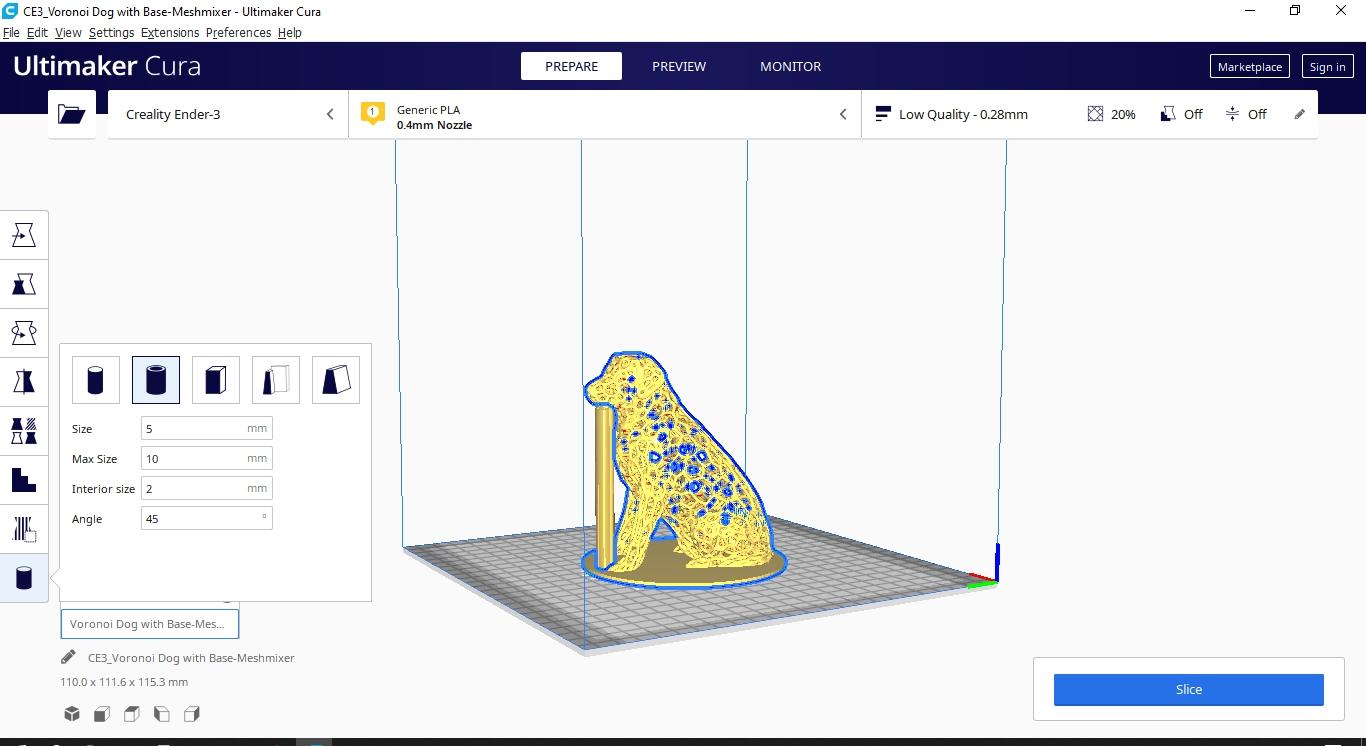This screenshot has height=746, width=1366.
Task: Open the File menu
Action: coord(11,32)
